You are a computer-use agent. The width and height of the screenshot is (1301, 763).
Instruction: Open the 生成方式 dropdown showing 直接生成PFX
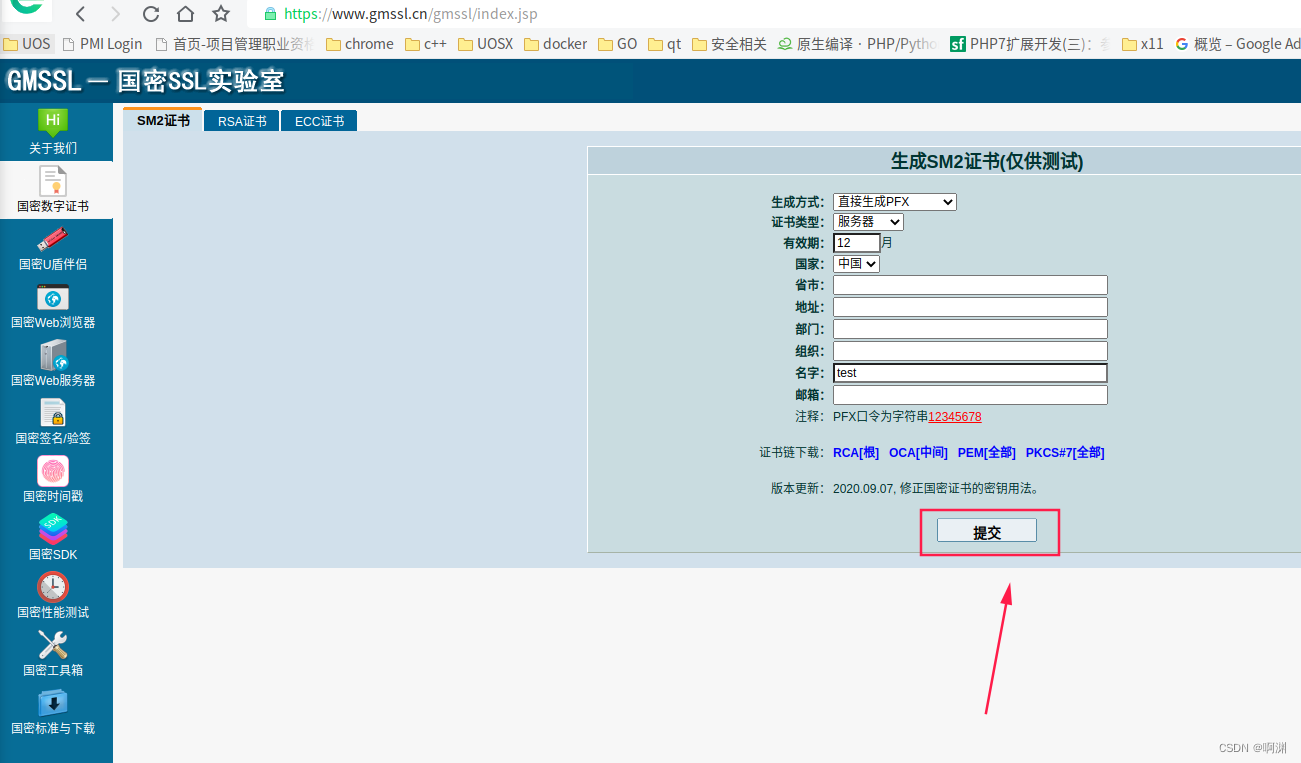click(x=894, y=201)
